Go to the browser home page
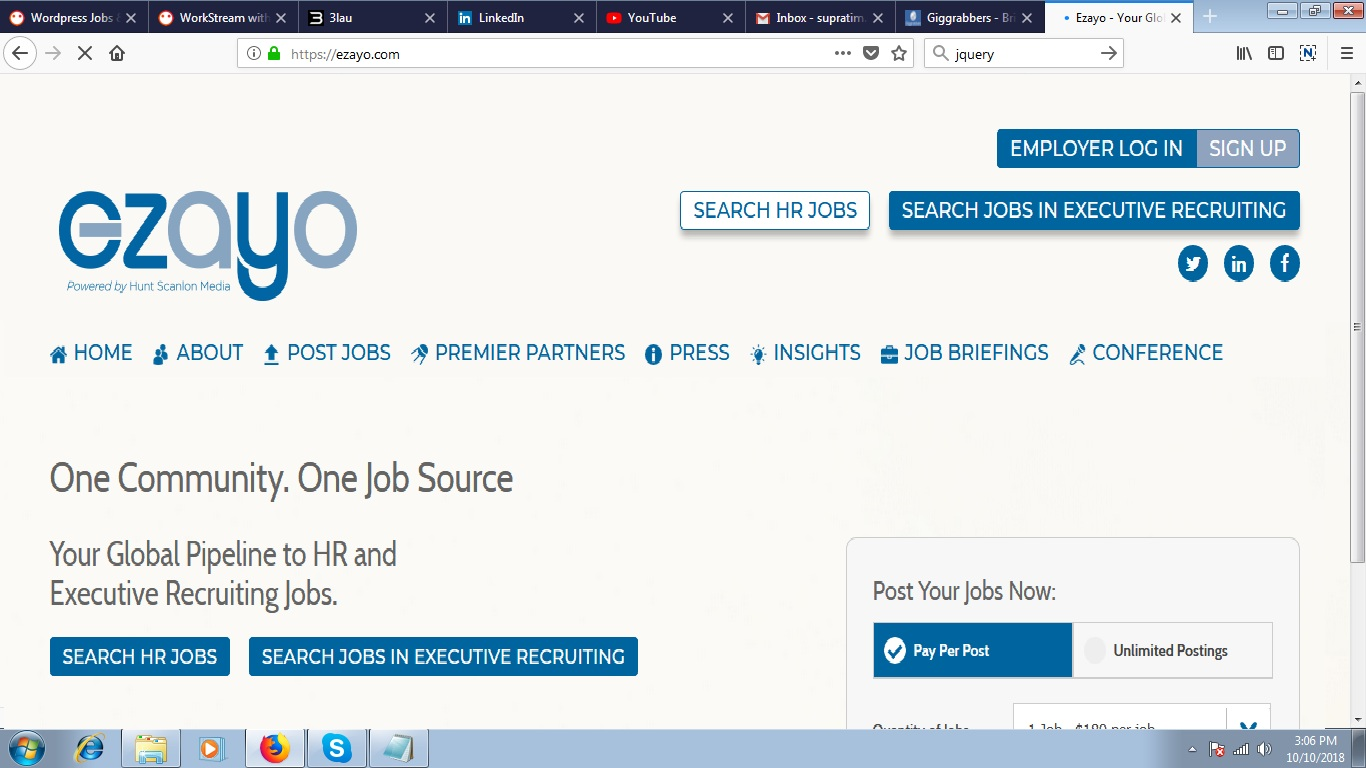 117,54
